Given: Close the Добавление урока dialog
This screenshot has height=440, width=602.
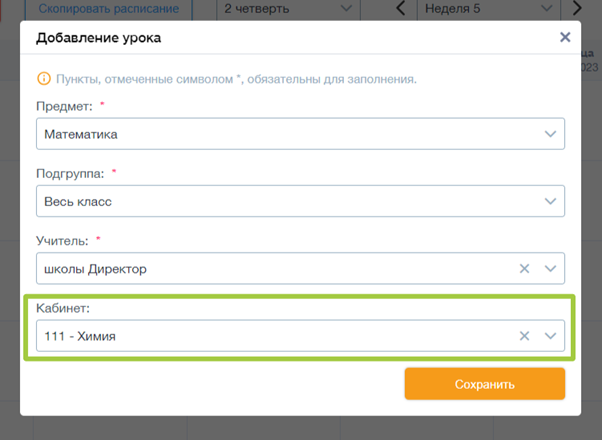Looking at the screenshot, I should (x=565, y=37).
